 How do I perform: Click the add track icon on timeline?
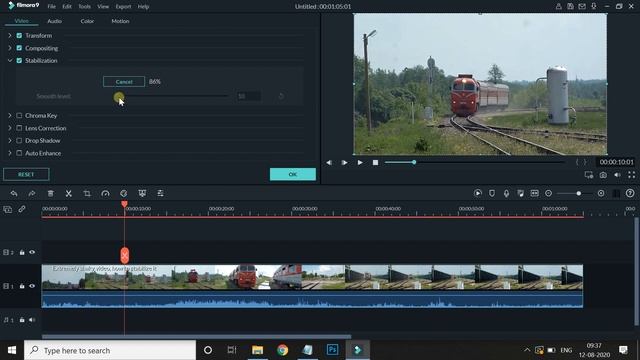click(x=7, y=209)
